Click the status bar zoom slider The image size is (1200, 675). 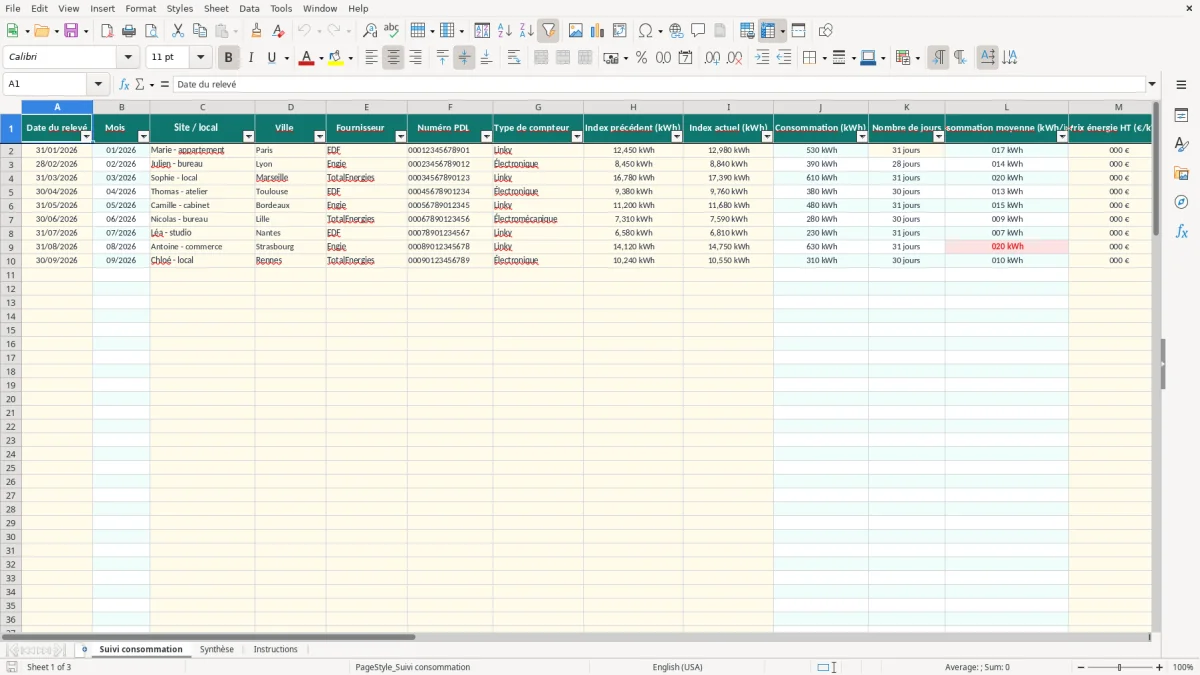click(x=1119, y=667)
